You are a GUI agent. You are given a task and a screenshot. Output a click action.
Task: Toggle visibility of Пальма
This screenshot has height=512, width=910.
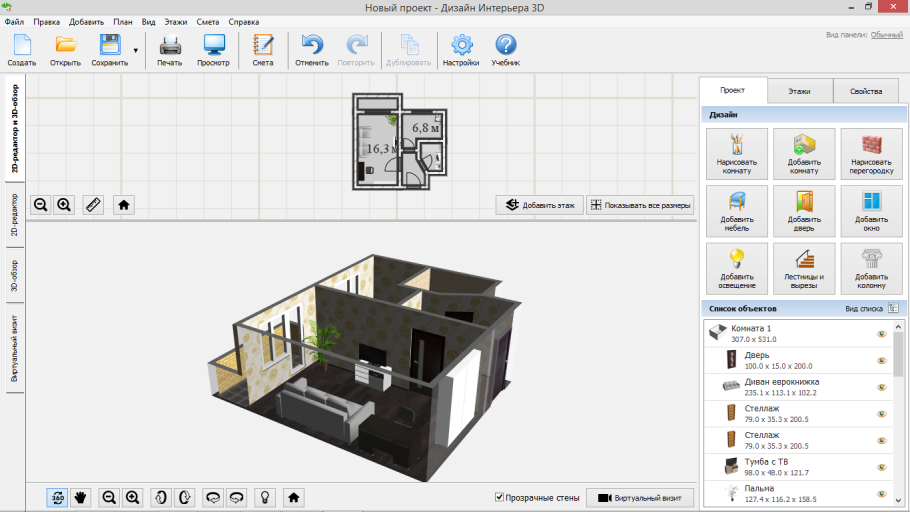click(883, 493)
